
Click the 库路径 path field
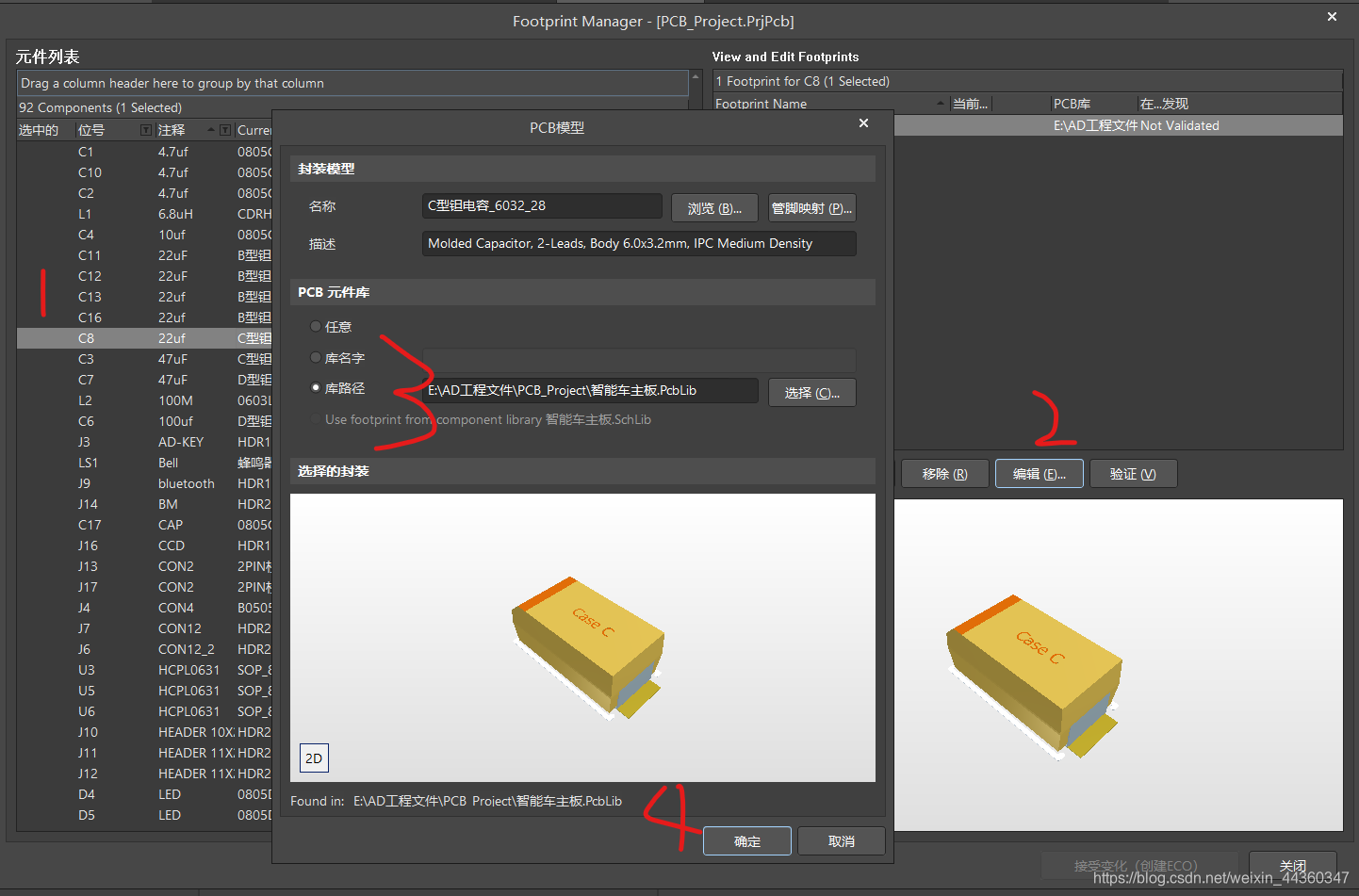click(590, 390)
